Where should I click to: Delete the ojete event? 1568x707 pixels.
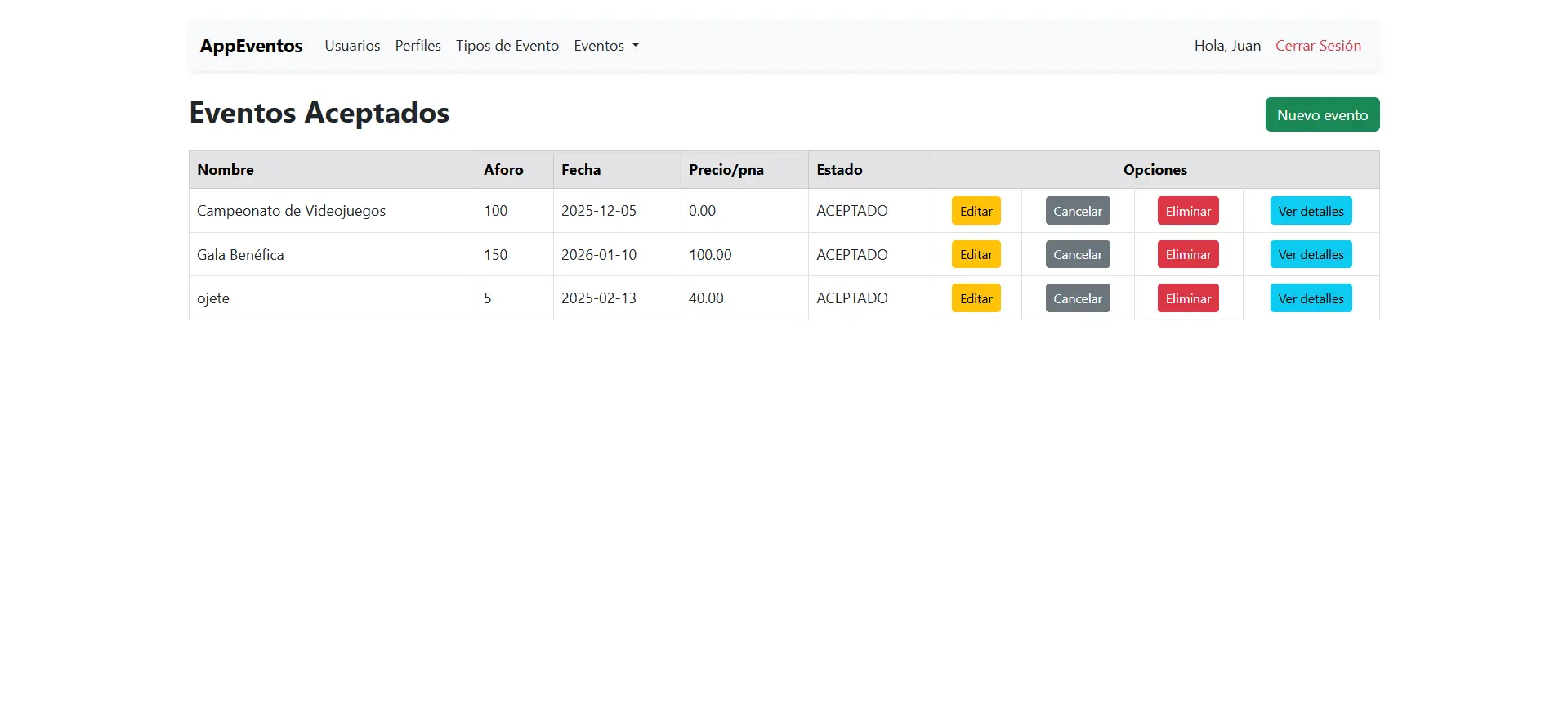pyautogui.click(x=1188, y=298)
